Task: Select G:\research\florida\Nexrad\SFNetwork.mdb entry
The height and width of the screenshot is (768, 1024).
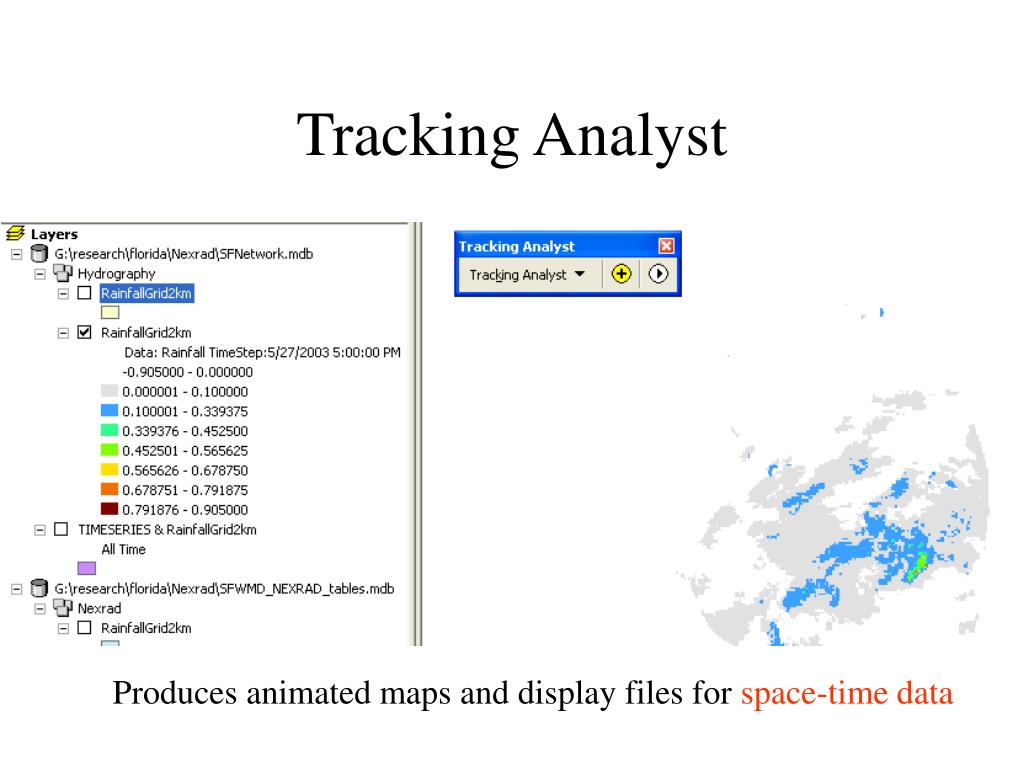Action: coord(184,253)
